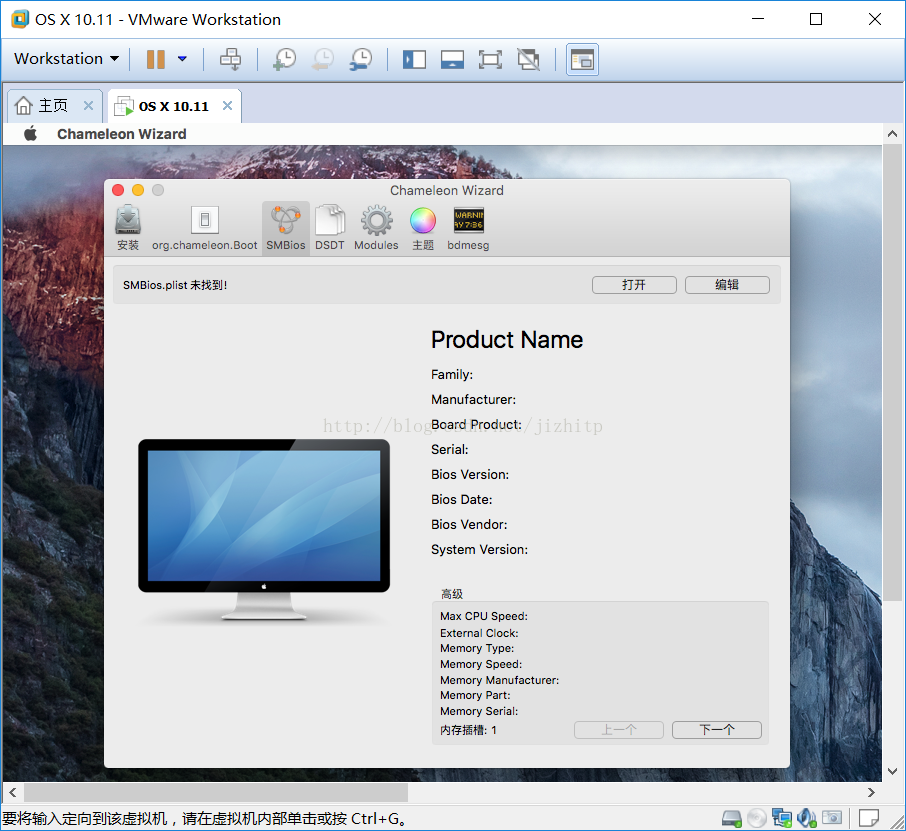Open the DSDT pane

(x=330, y=228)
